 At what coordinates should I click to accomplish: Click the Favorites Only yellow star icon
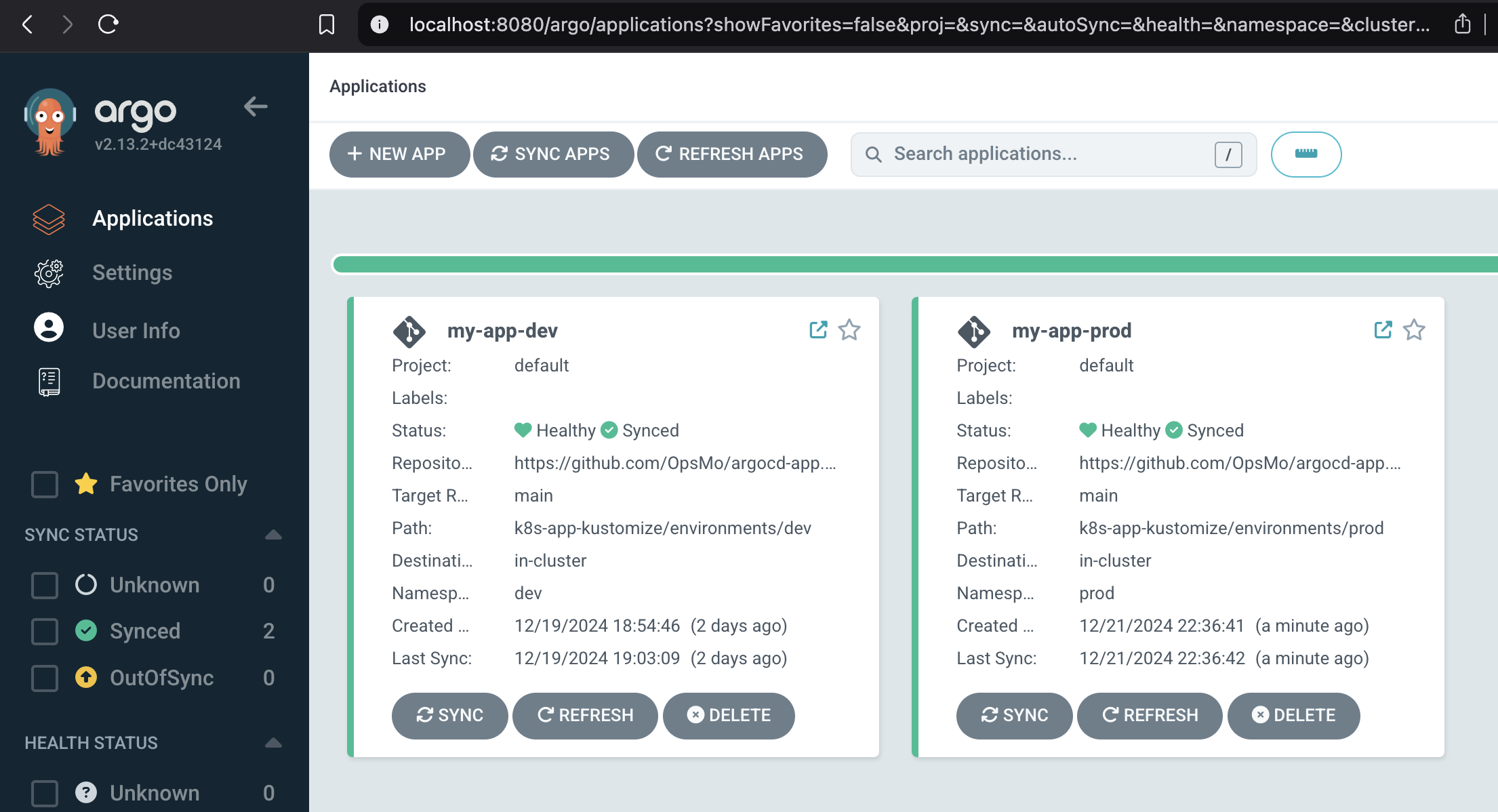(x=86, y=484)
